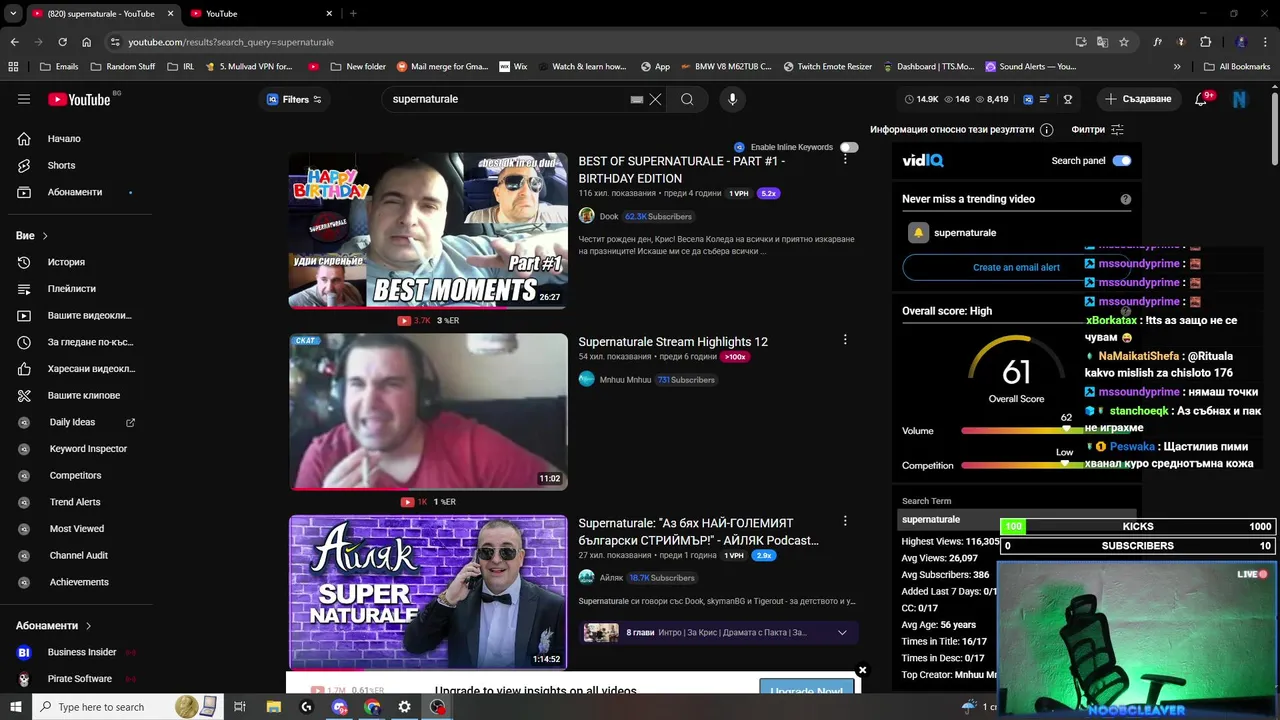1280x720 pixels.
Task: Start voice search with the microphone icon
Action: click(732, 99)
